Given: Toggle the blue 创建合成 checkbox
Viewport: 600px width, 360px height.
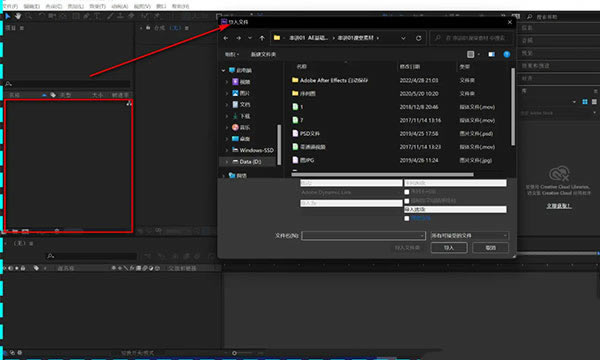Looking at the screenshot, I should click(407, 218).
